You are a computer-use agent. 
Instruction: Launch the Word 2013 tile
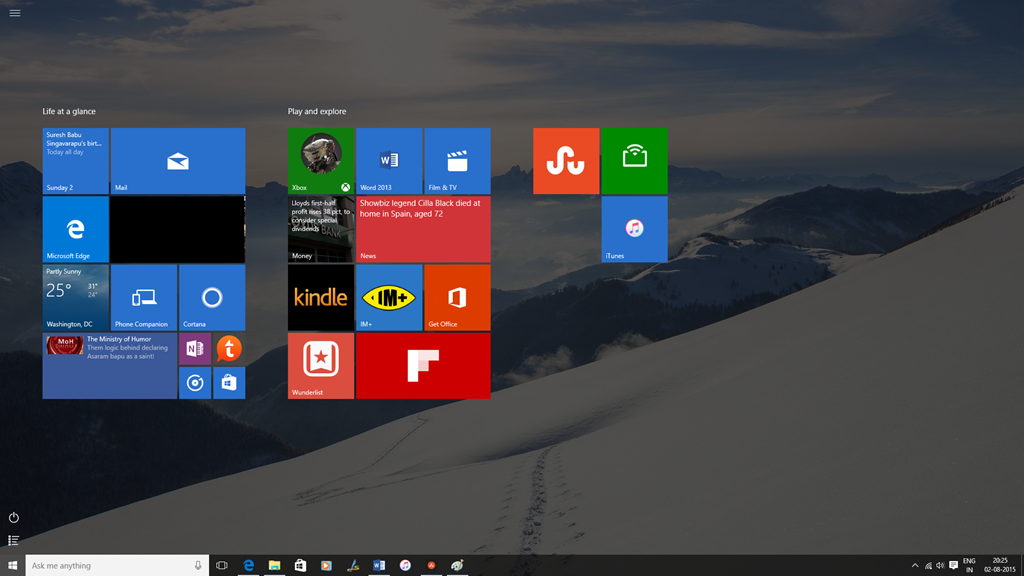coord(389,161)
